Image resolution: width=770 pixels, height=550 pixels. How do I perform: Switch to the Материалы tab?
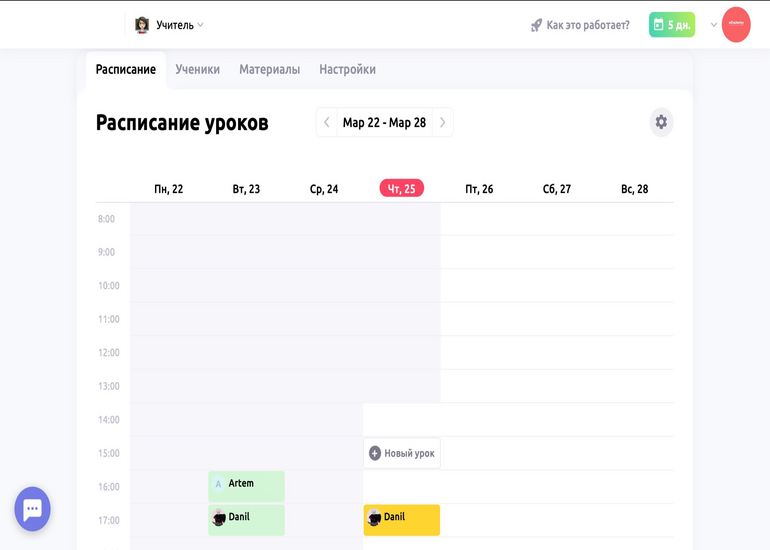[269, 70]
